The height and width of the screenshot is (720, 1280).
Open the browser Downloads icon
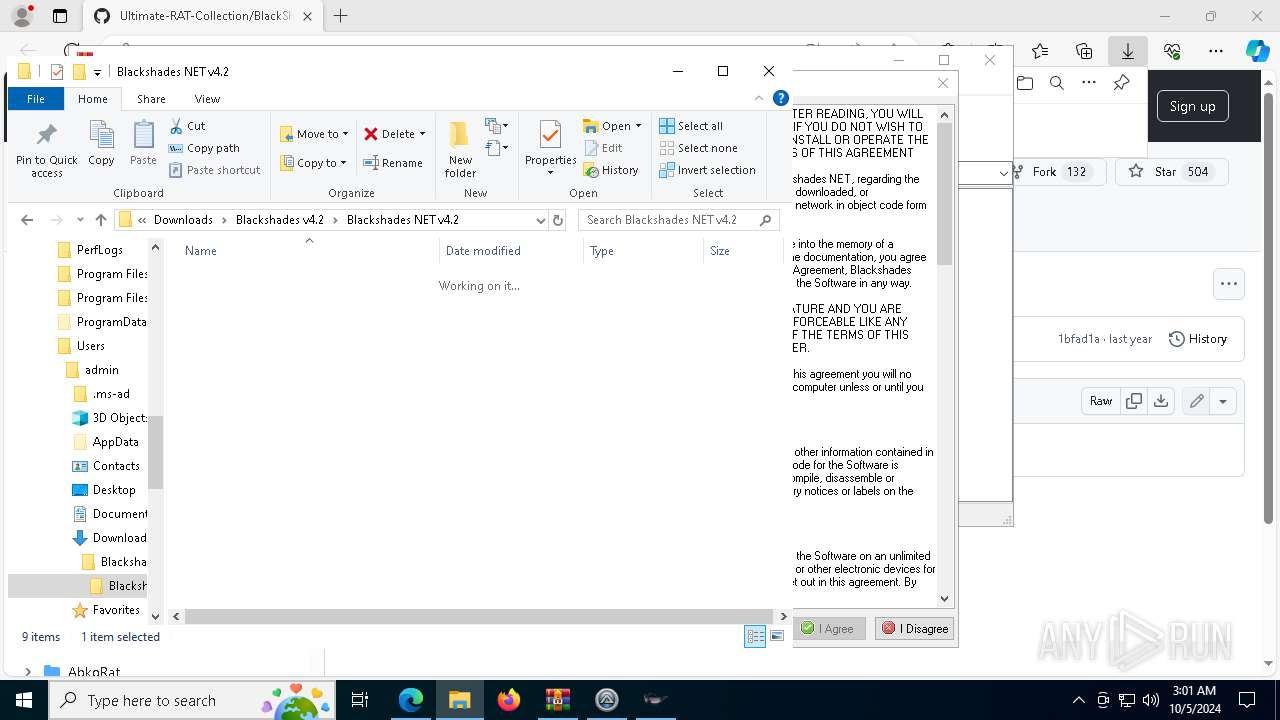(x=1127, y=50)
